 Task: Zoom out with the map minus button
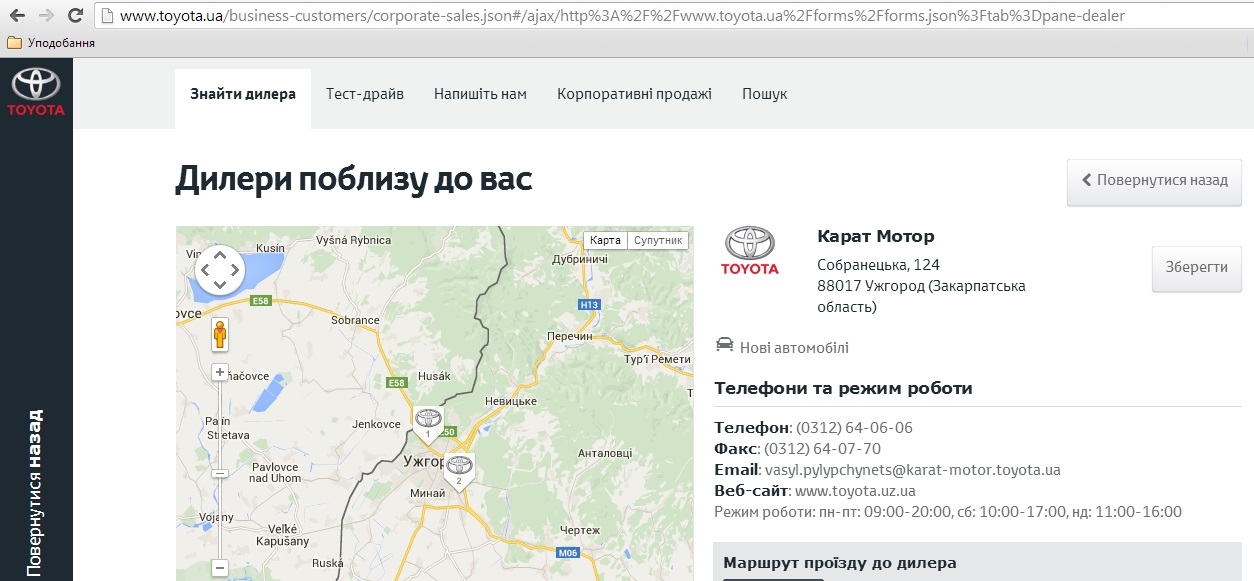tap(220, 568)
